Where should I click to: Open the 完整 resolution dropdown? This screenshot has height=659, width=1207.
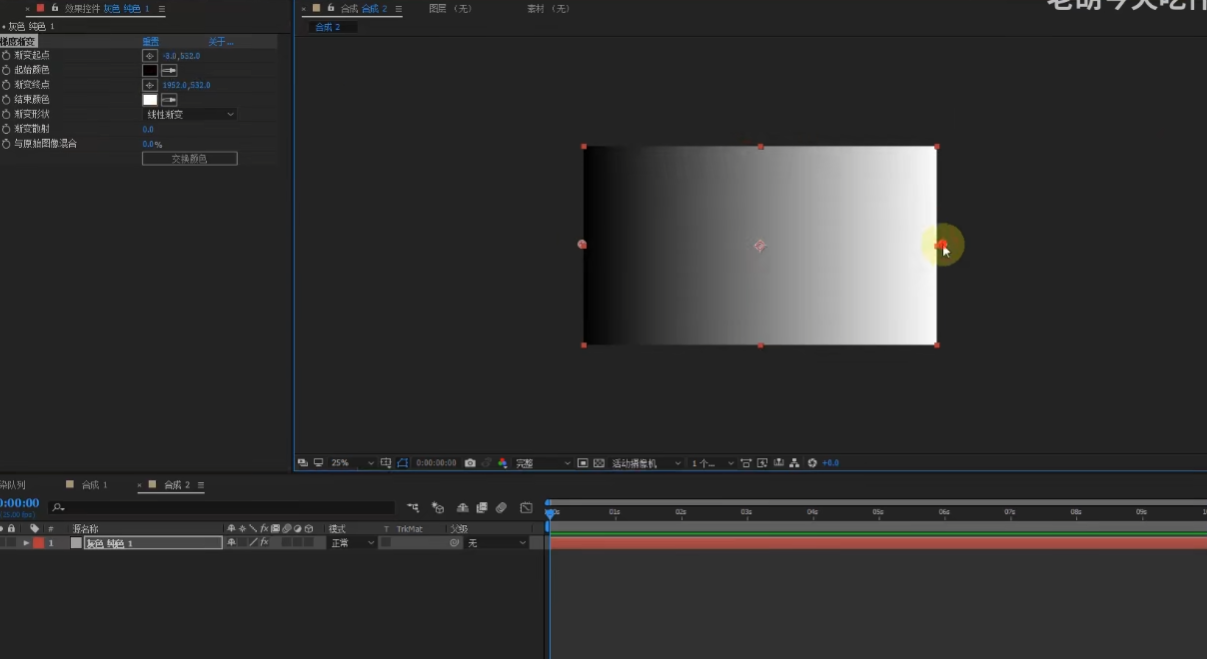point(544,463)
